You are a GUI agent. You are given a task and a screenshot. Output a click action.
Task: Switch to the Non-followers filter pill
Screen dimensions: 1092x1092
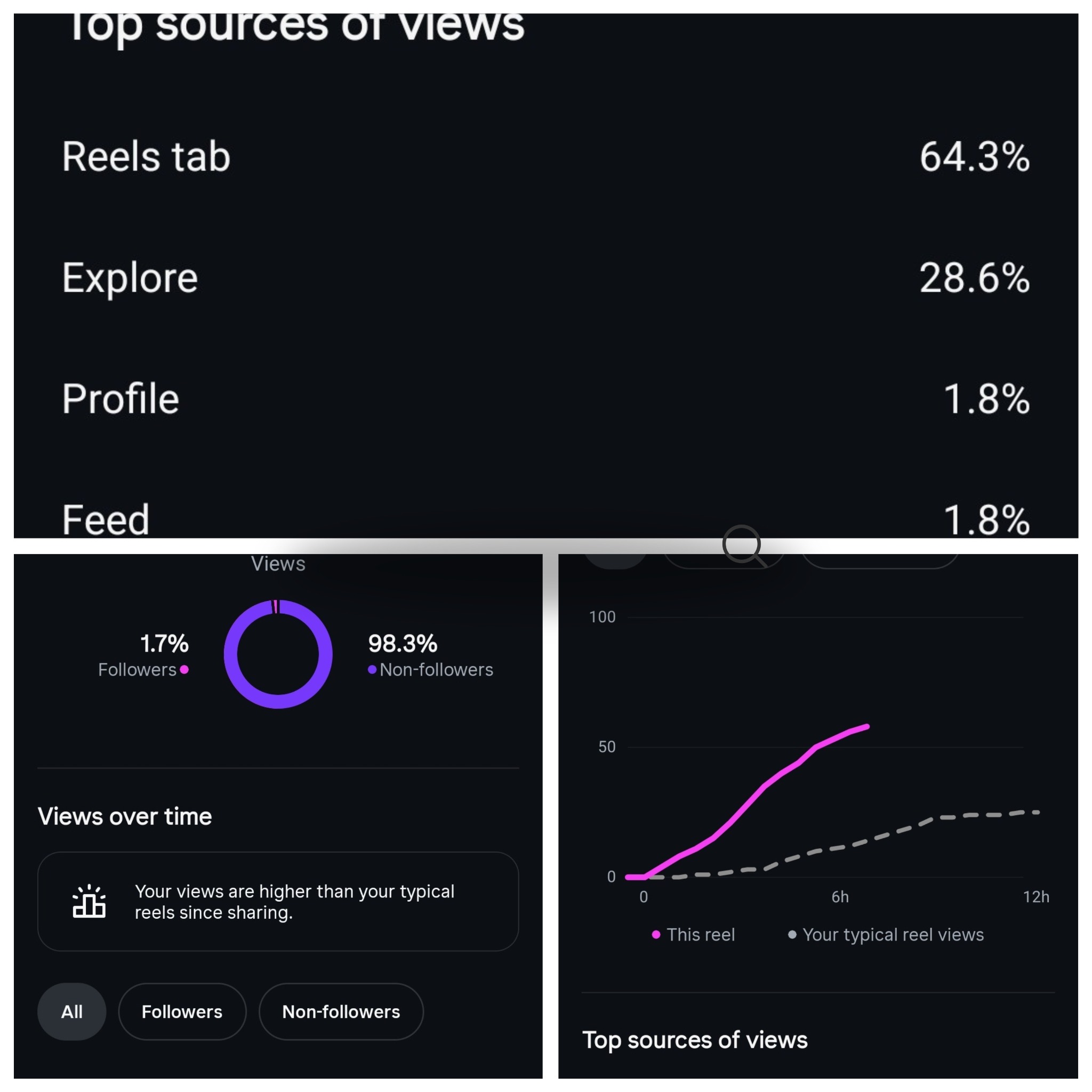[x=341, y=1011]
